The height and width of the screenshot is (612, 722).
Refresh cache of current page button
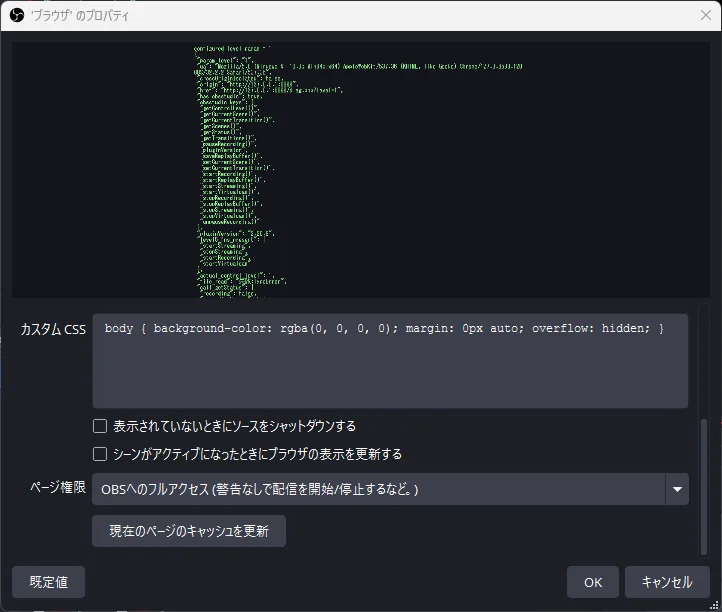[x=189, y=531]
